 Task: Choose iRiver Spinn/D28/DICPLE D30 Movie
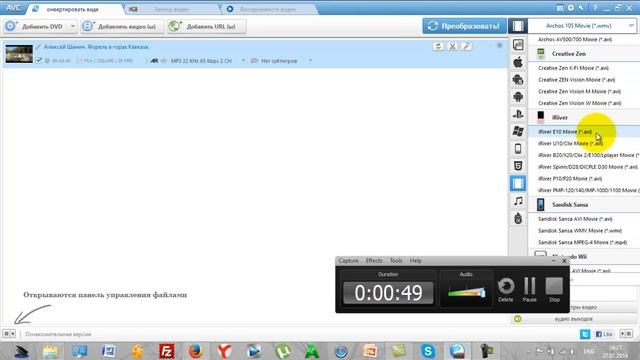click(x=587, y=167)
